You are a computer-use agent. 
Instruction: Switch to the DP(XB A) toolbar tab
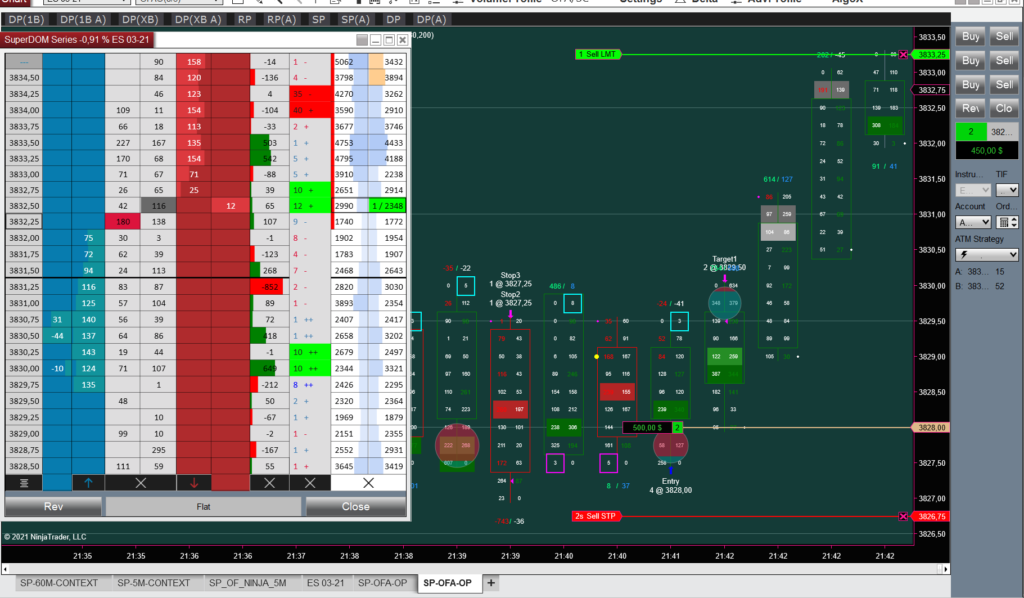coord(198,20)
